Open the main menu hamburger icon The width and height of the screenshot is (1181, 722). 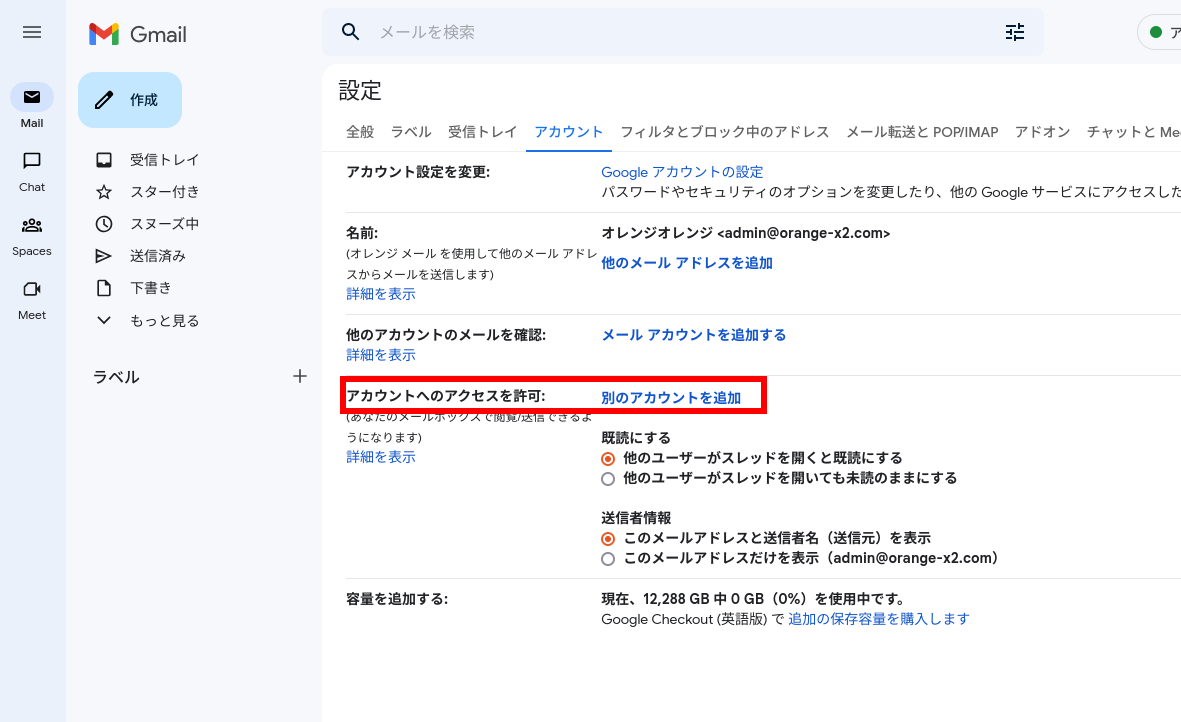coord(32,32)
